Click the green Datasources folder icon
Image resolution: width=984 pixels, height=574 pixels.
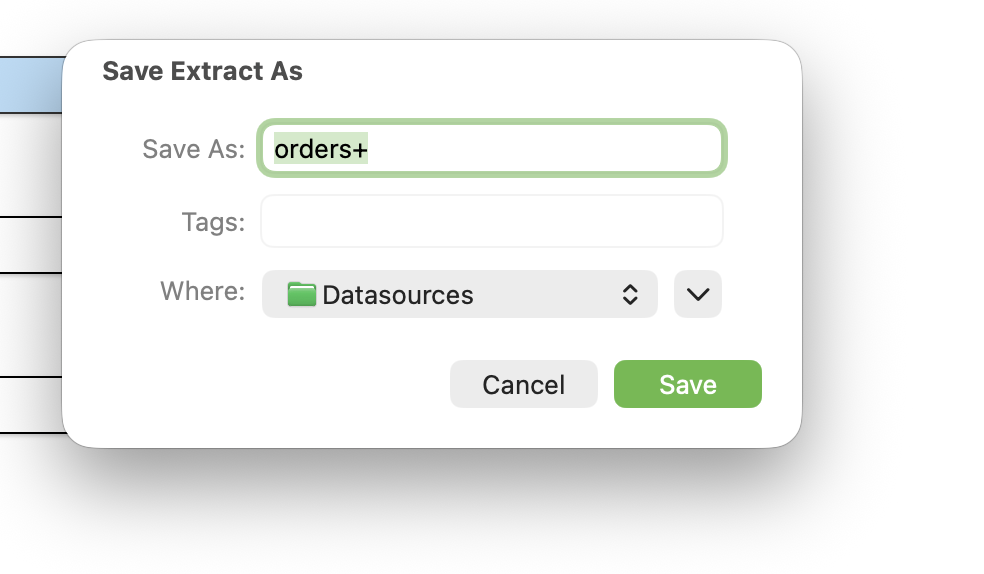[301, 295]
